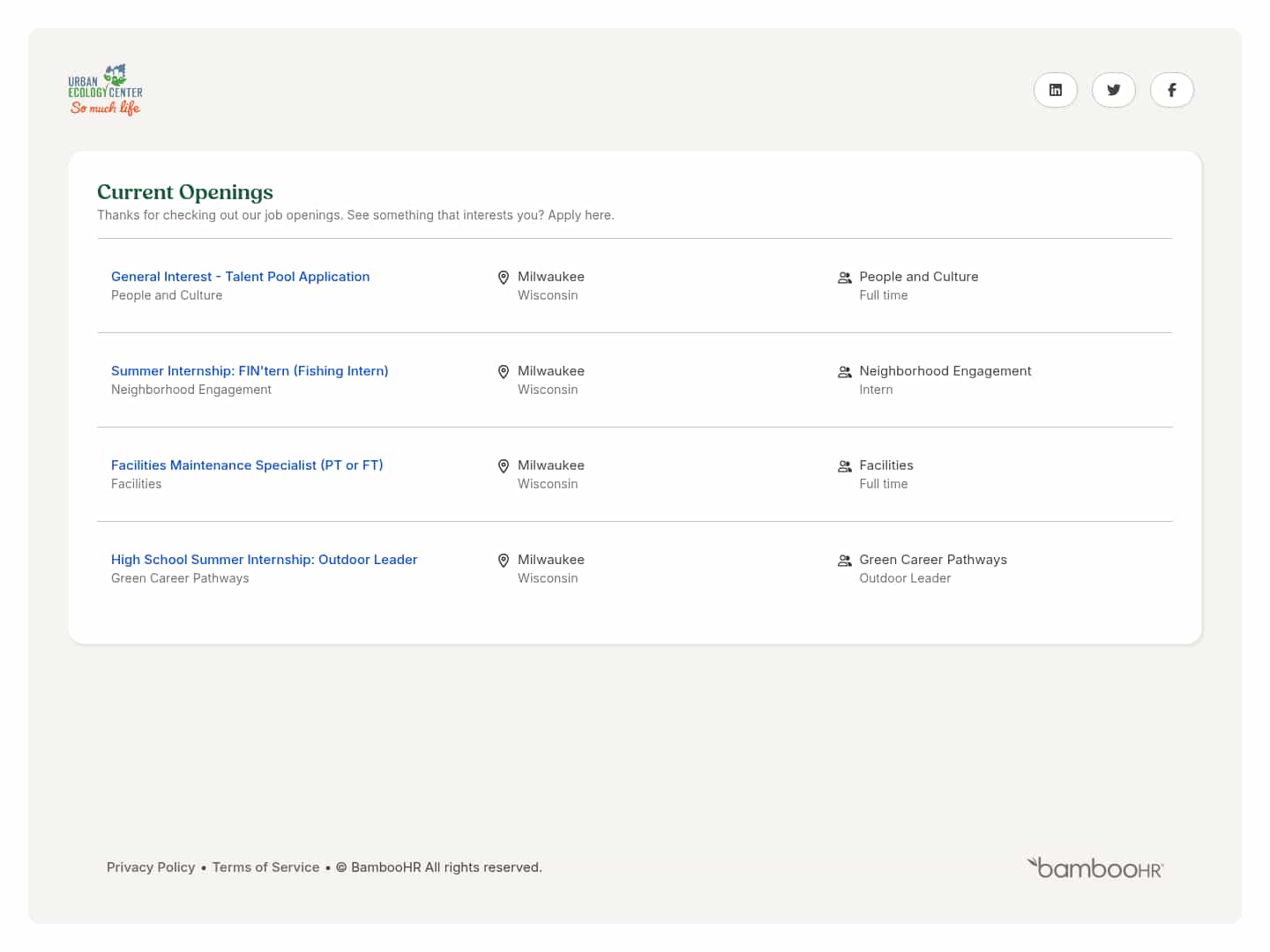Click the location pin beside Facilities Maintenance Specialist
Viewport: 1270px width, 952px height.
tap(504, 465)
